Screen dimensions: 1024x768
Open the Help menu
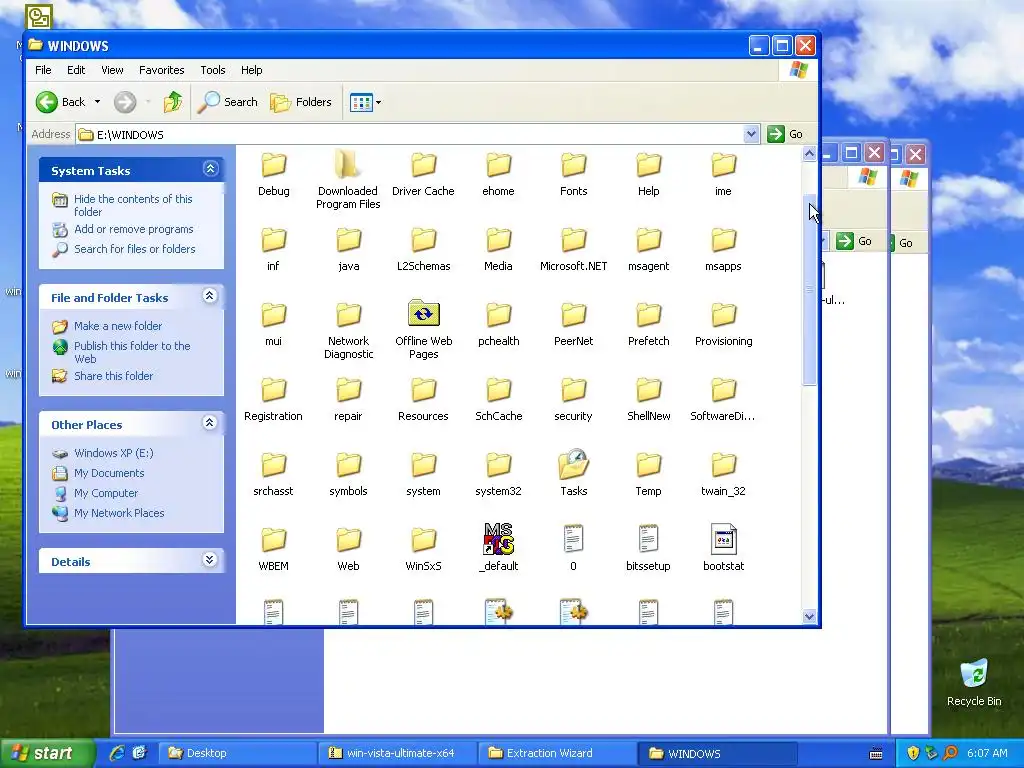(x=251, y=70)
